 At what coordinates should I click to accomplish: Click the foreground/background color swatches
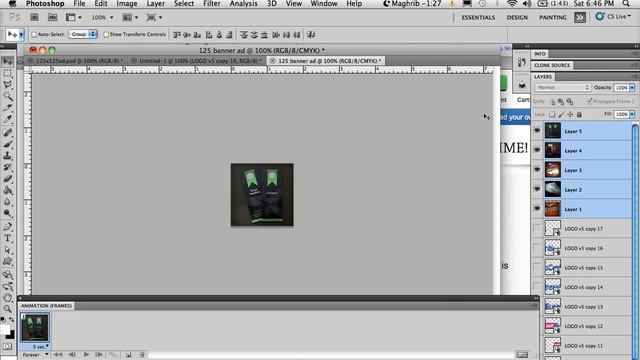tap(7, 331)
